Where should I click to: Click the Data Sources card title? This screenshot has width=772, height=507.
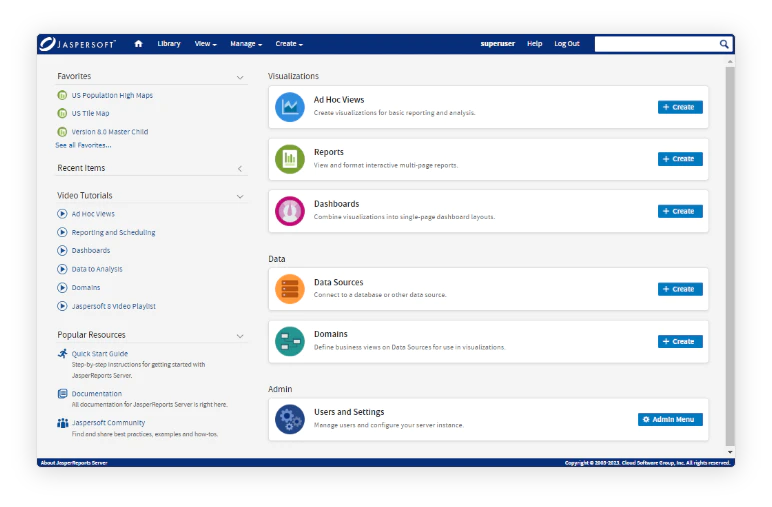(x=339, y=282)
